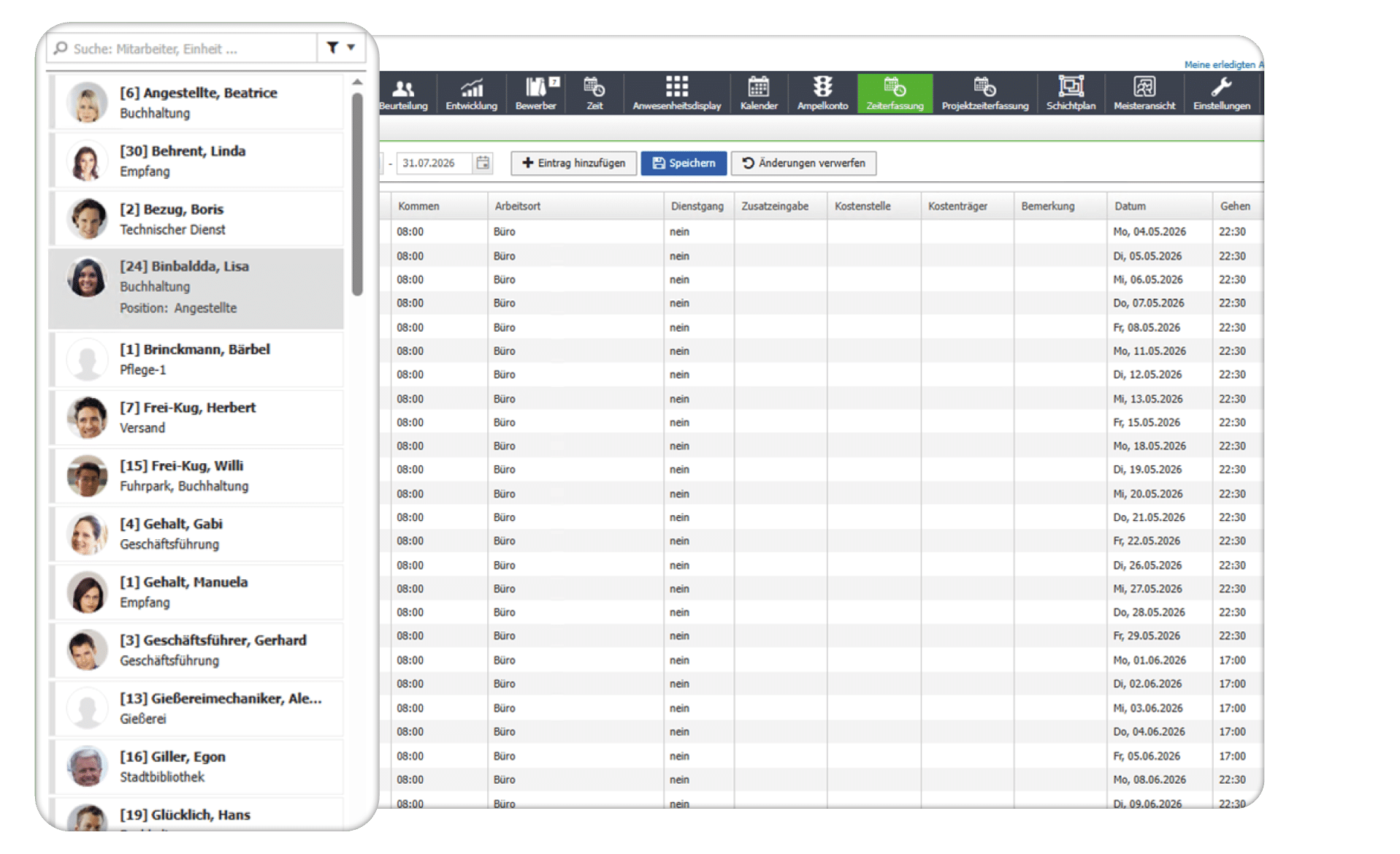This screenshot has height=854, width=1400.
Task: Open the employee filter dropdown
Action: (341, 47)
